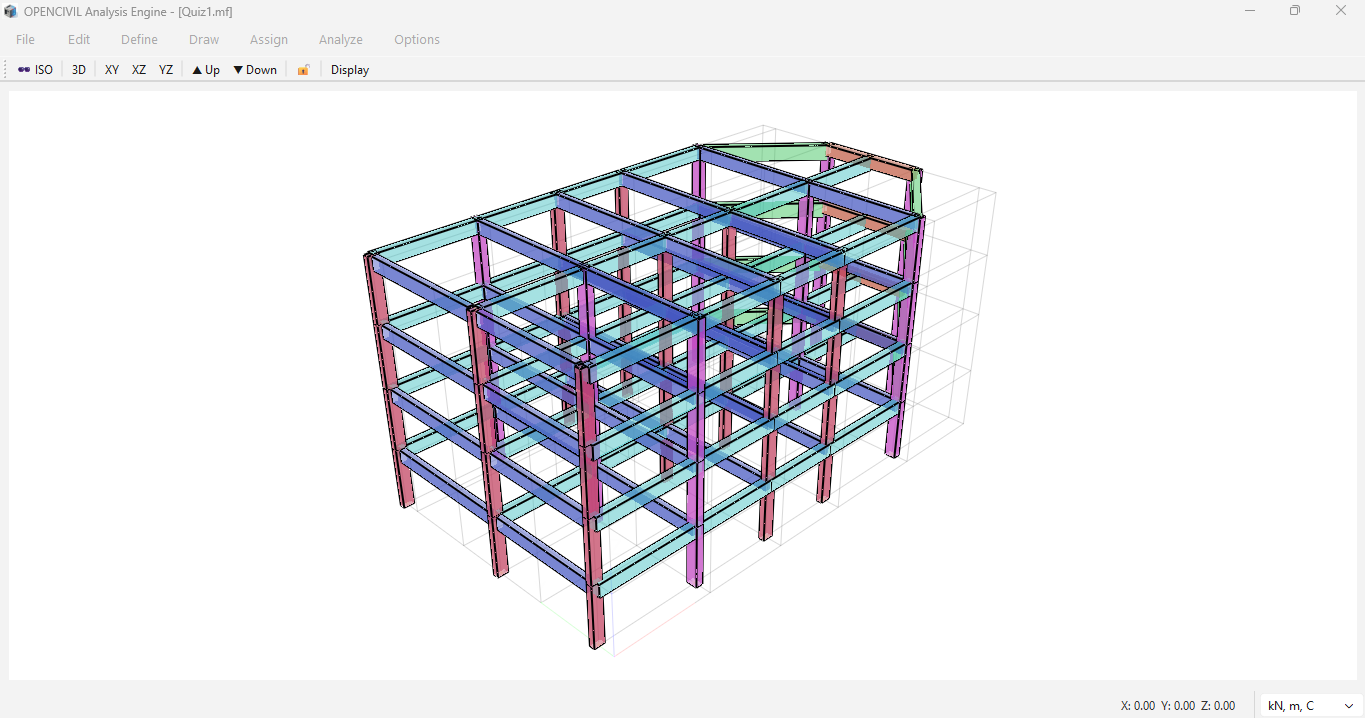Select the XY plane view

click(112, 70)
